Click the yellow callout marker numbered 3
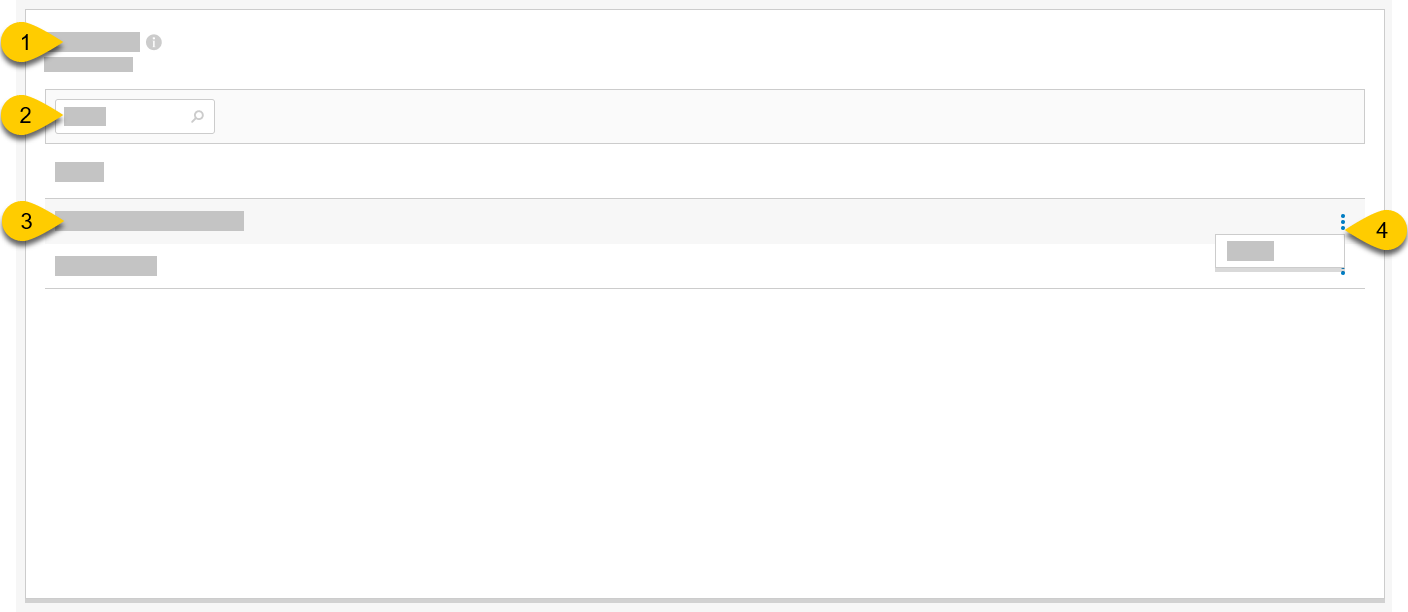This screenshot has width=1408, height=612. (27, 221)
